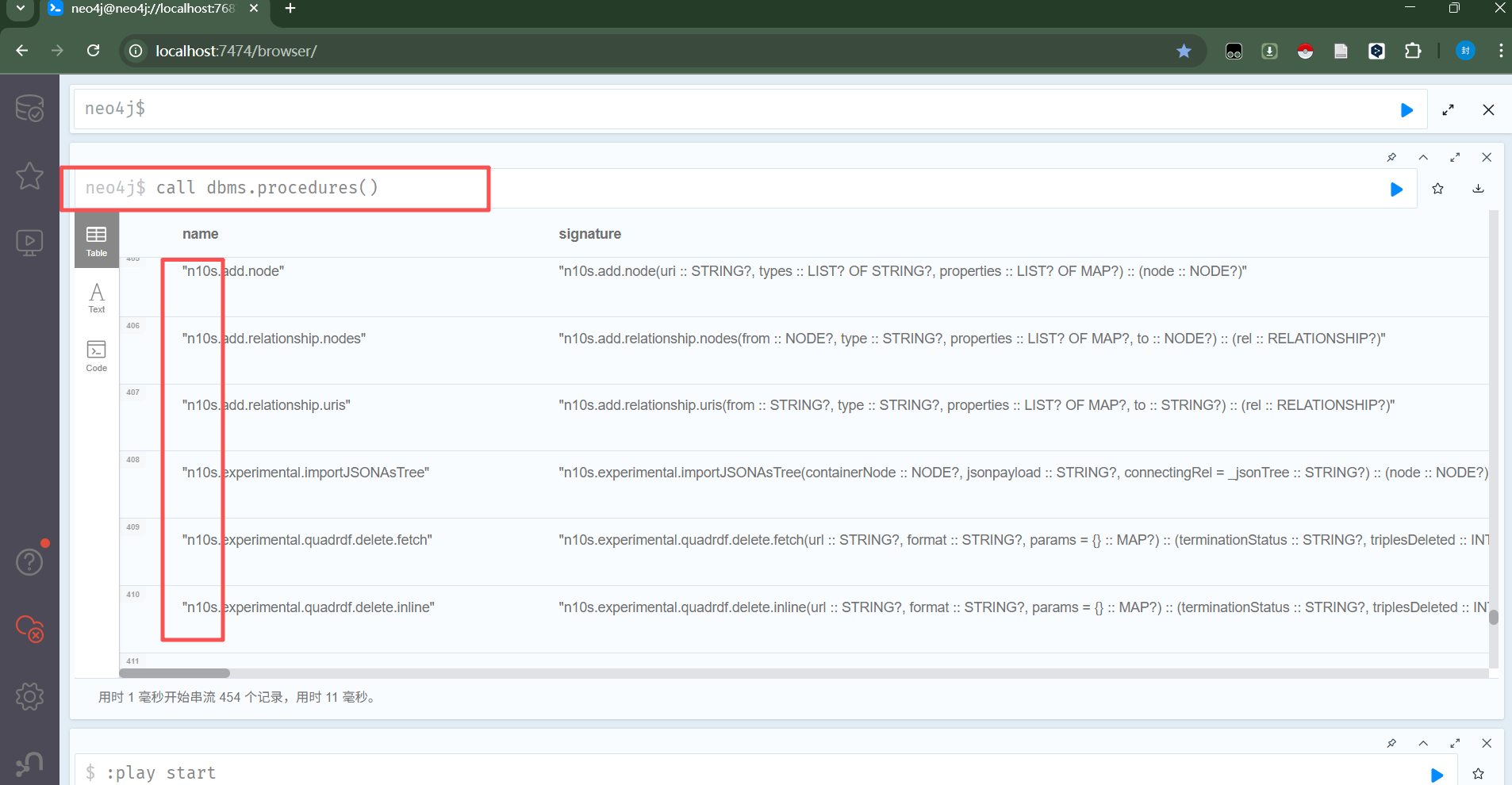Close the dbms.procedures result frame
The width and height of the screenshot is (1512, 785).
(1487, 157)
